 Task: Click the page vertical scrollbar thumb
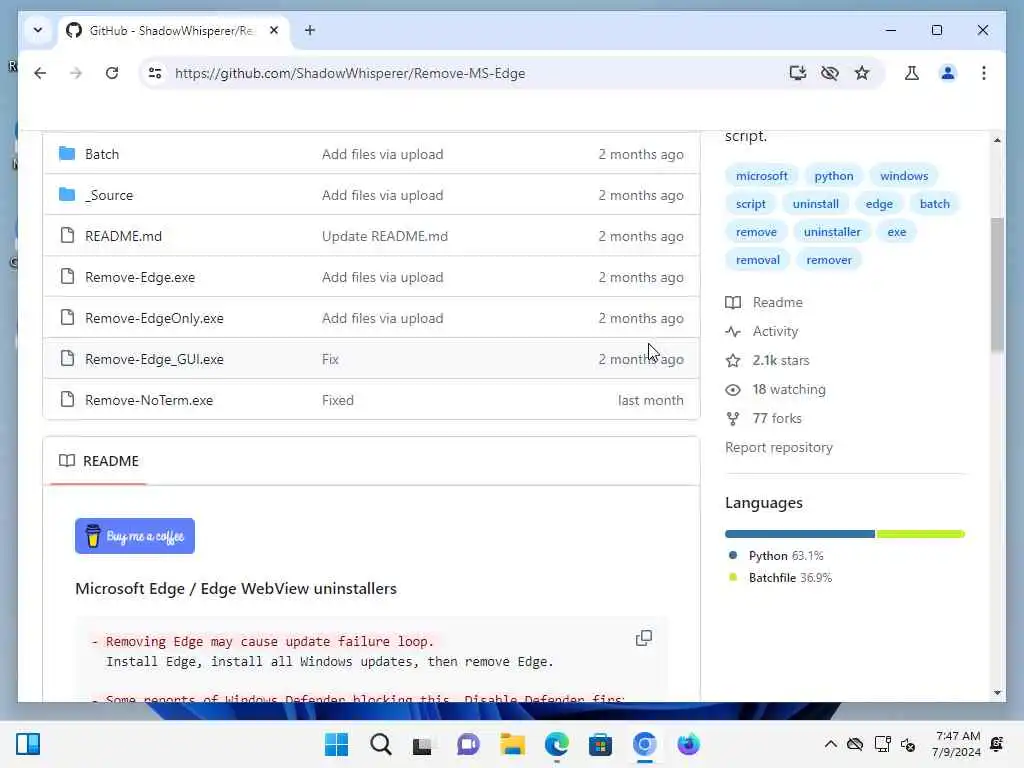point(997,285)
